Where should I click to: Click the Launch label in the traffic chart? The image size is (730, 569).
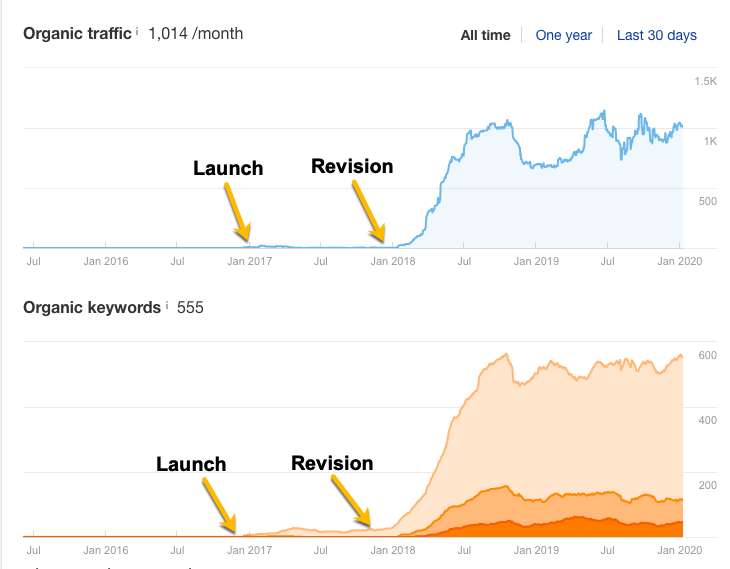[x=228, y=168]
